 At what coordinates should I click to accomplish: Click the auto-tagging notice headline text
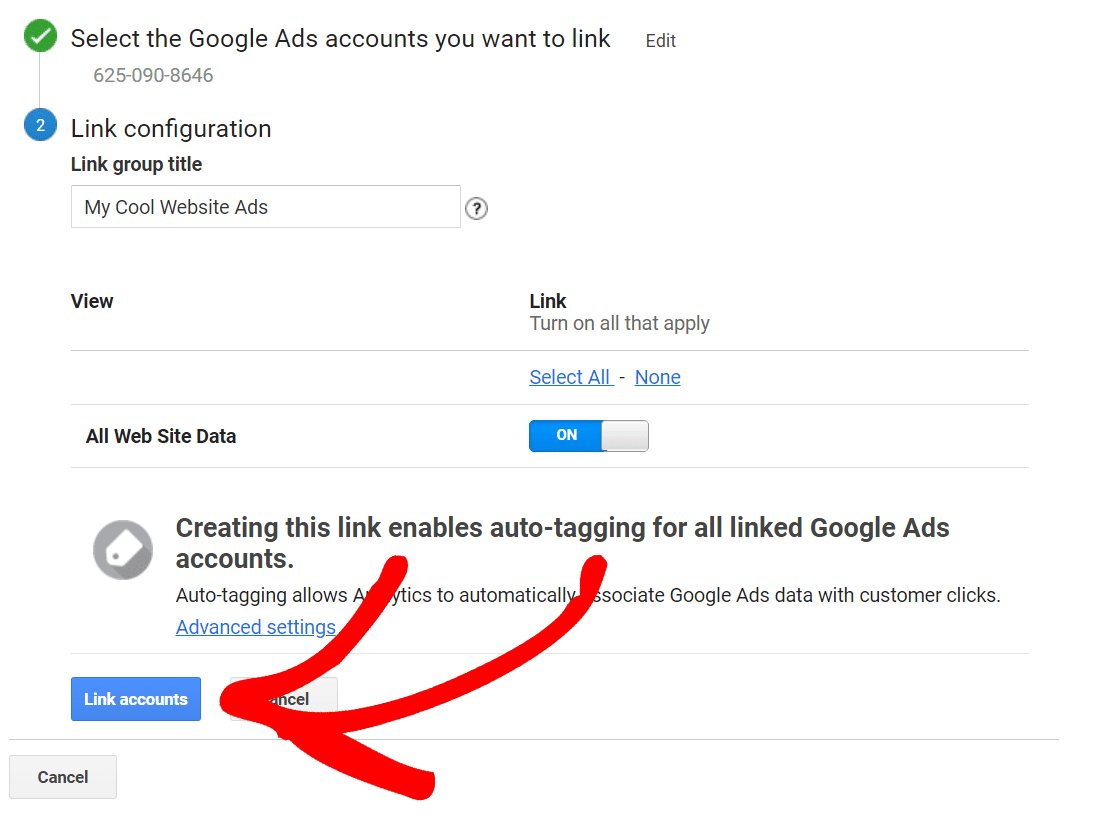[562, 543]
